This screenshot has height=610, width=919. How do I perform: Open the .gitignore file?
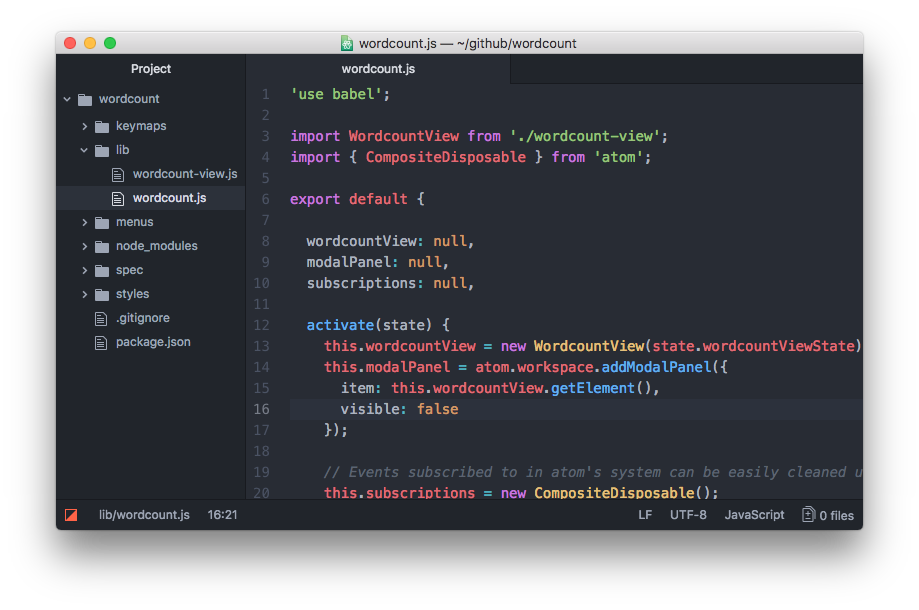[142, 318]
